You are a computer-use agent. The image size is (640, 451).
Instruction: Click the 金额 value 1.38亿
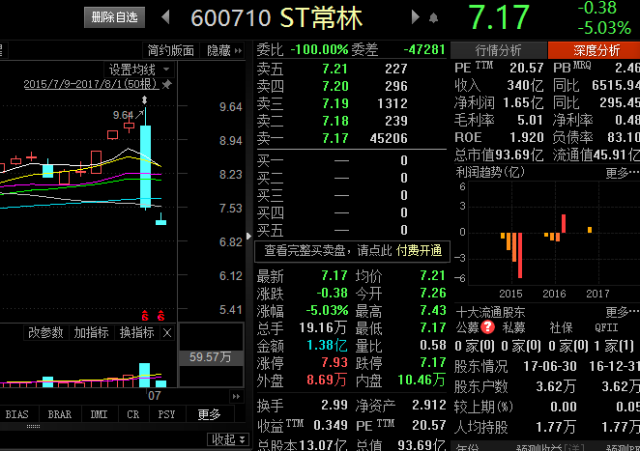click(327, 345)
